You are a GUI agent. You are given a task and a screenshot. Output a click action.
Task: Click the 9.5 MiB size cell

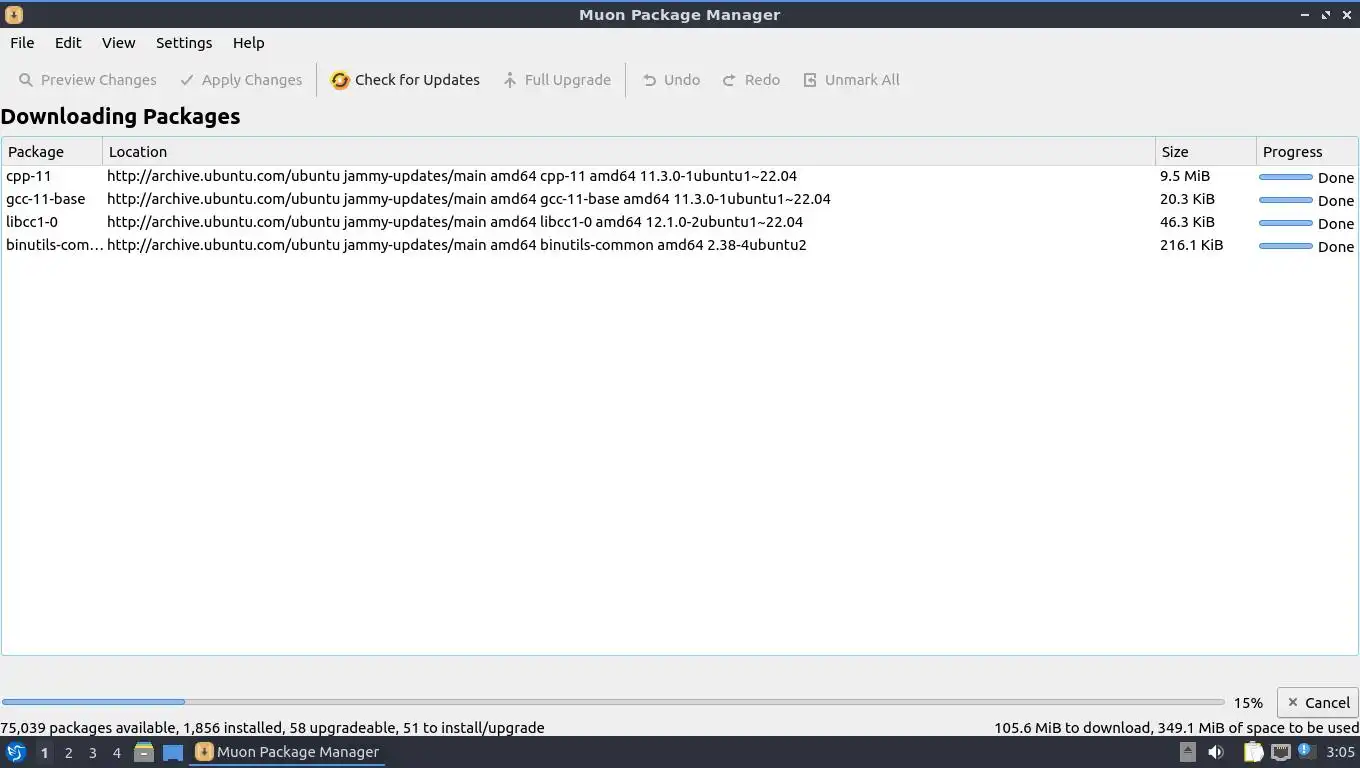click(1185, 176)
